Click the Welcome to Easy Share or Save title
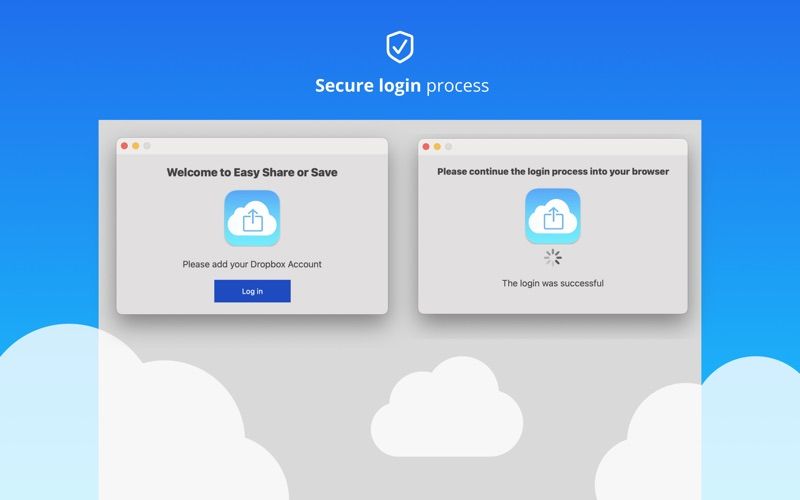 (x=252, y=172)
